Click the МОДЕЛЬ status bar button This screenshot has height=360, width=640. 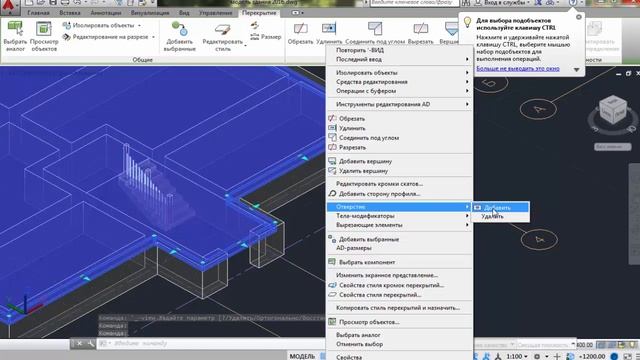(302, 356)
